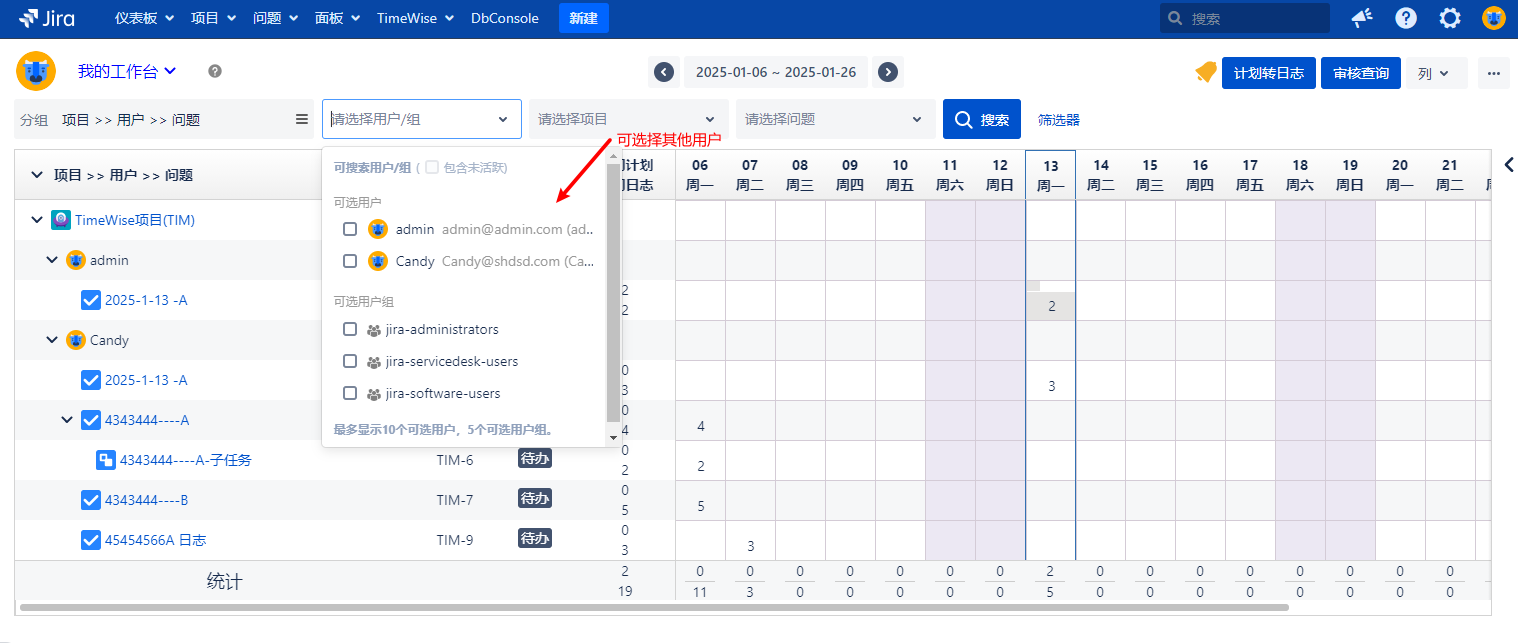Open the project selection dropdown
This screenshot has height=643, width=1518.
click(627, 119)
